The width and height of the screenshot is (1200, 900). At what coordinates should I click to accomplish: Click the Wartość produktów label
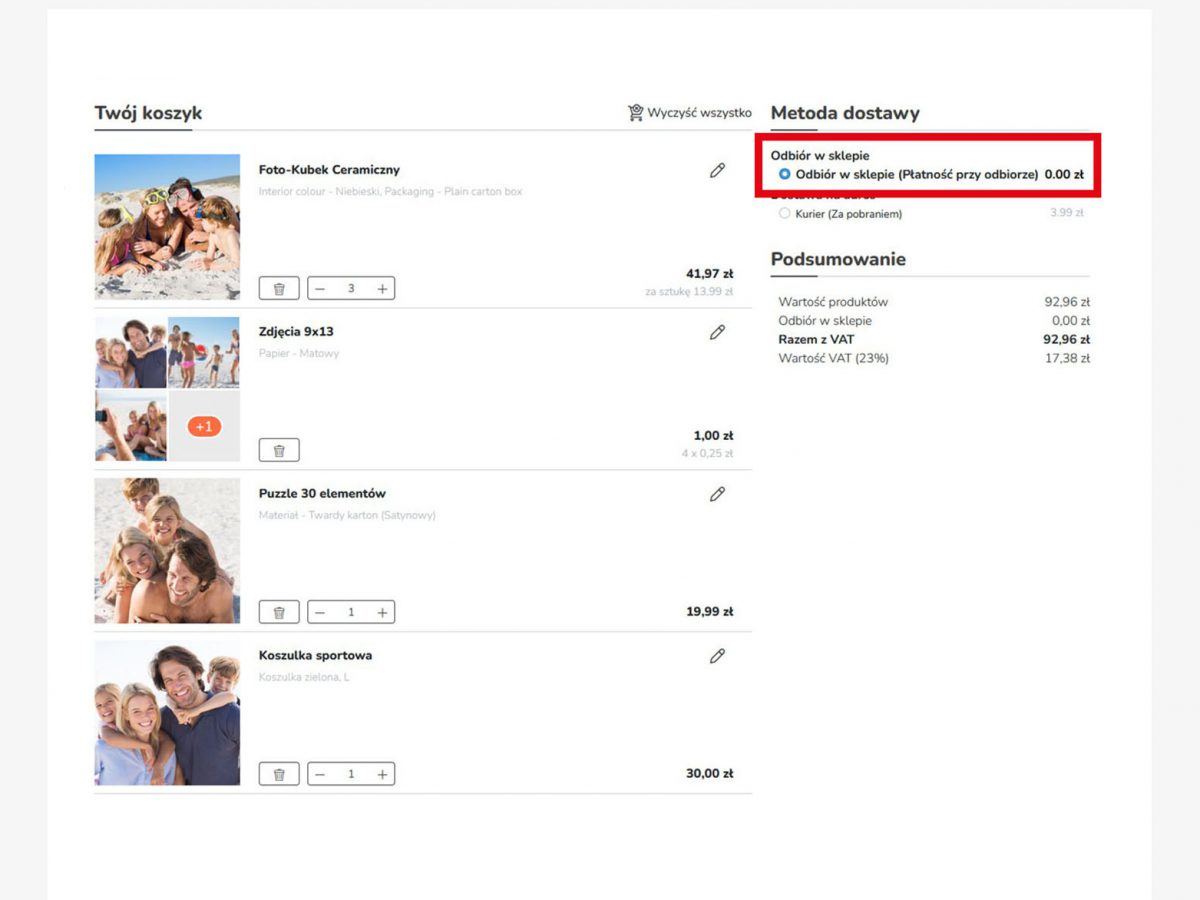click(x=833, y=302)
